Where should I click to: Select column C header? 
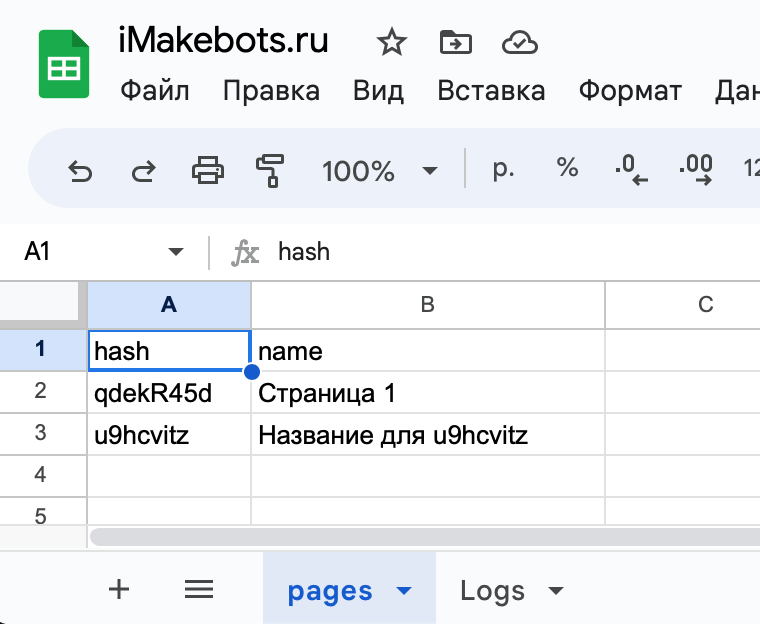683,305
